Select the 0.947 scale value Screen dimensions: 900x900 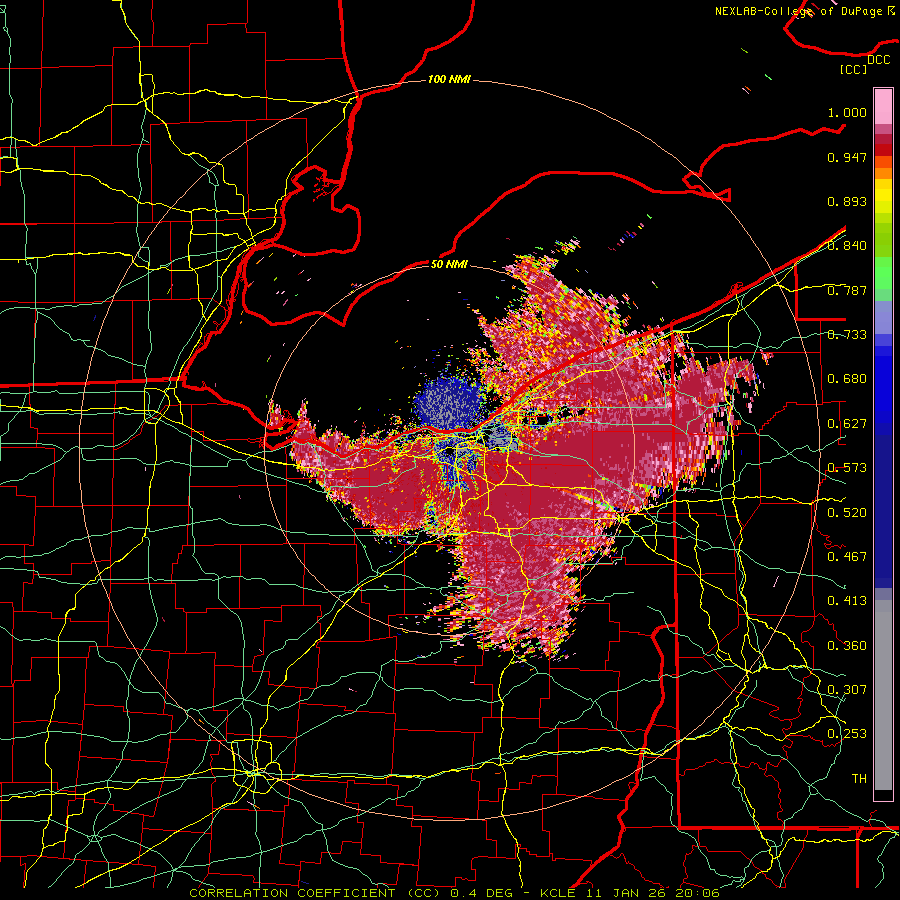(847, 157)
